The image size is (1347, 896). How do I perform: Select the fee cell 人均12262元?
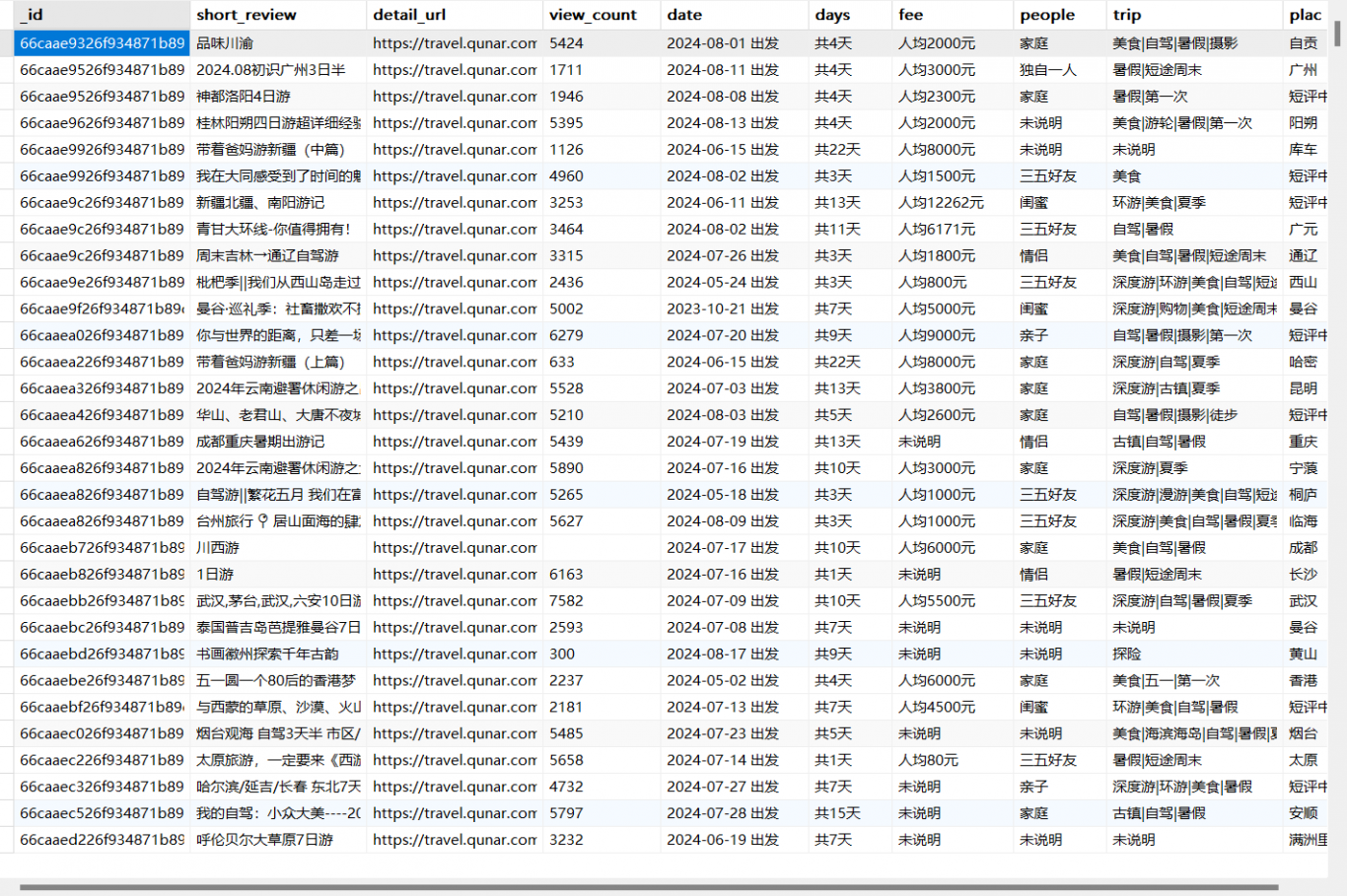tap(953, 202)
